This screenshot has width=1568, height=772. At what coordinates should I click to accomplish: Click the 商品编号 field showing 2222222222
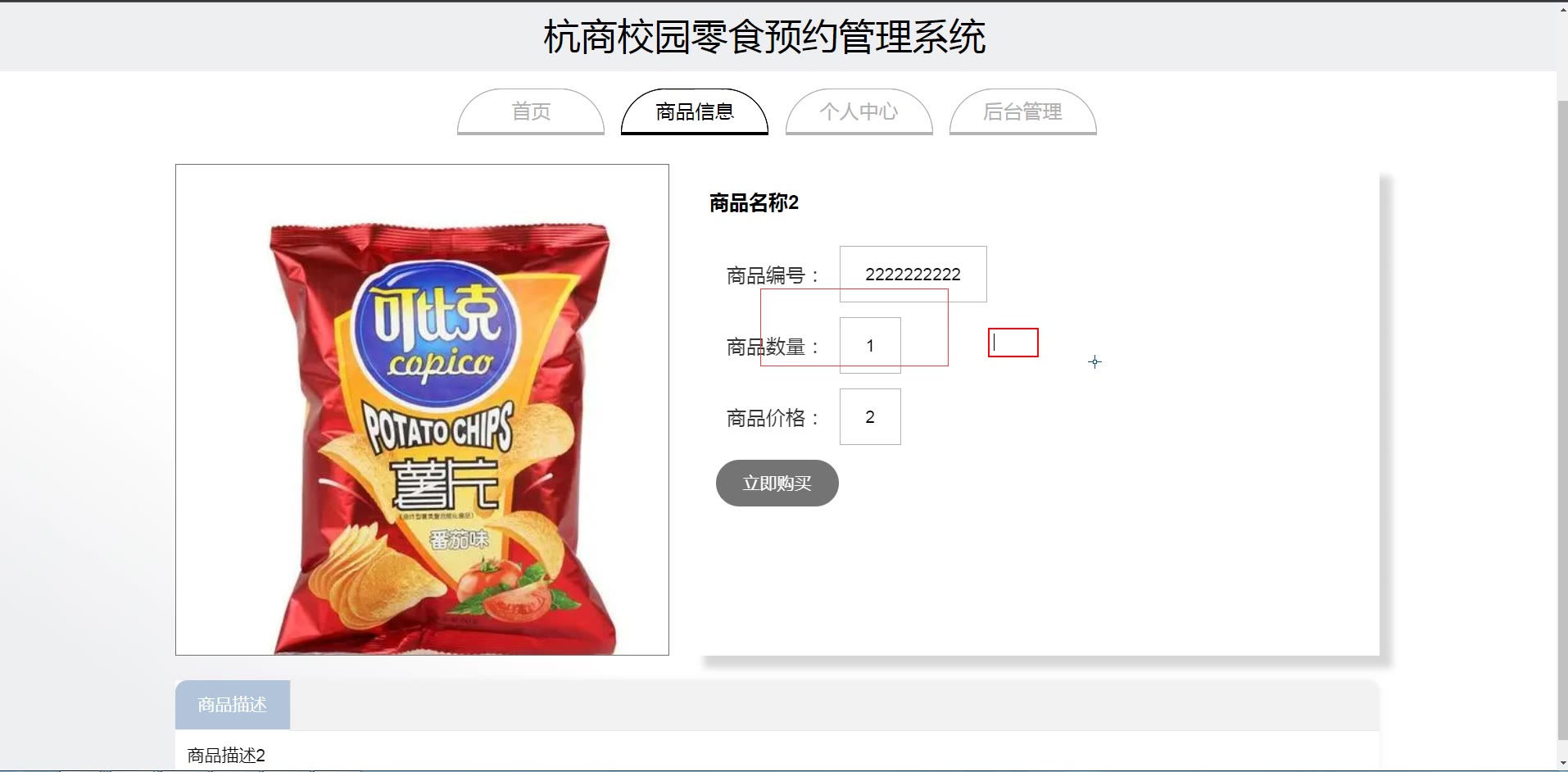click(x=913, y=274)
